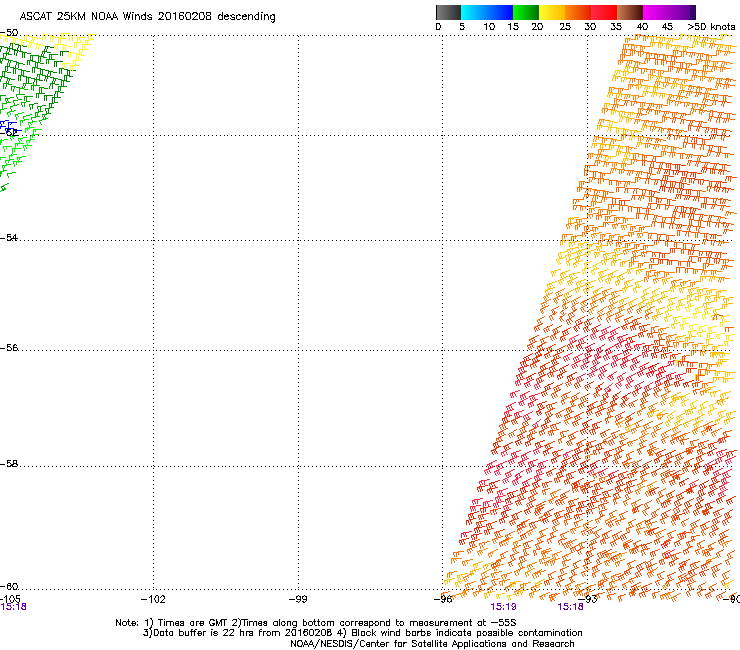Click the '-50' latitude label
Image resolution: width=740 pixels, height=650 pixels.
pos(9,33)
